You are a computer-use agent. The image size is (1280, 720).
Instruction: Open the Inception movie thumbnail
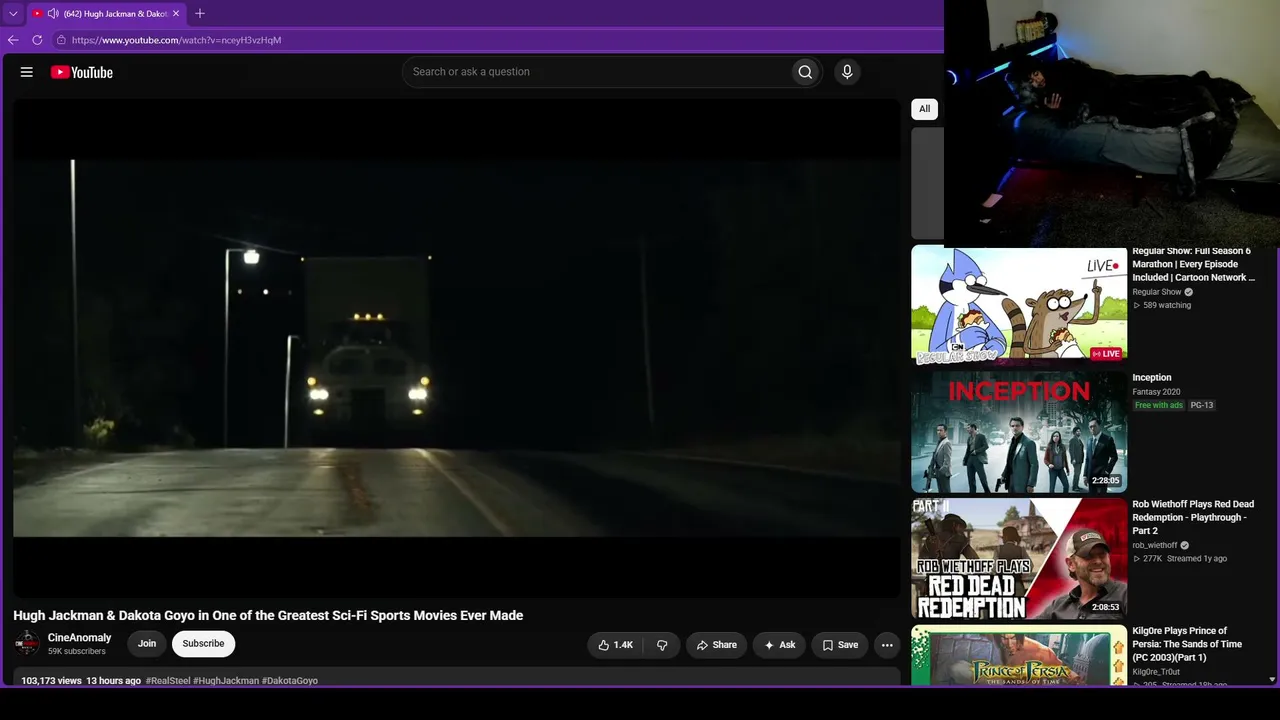1019,432
